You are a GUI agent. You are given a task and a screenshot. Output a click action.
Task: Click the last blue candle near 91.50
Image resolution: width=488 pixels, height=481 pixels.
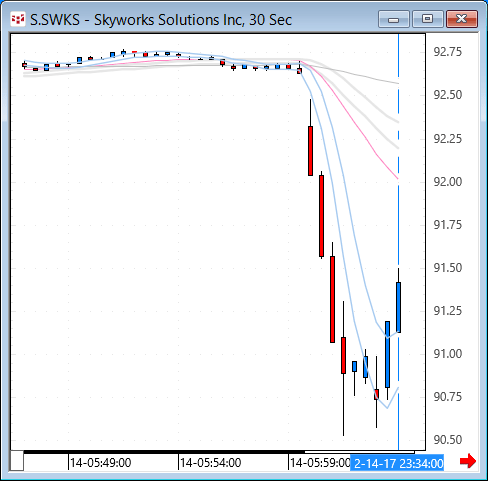pyautogui.click(x=398, y=307)
